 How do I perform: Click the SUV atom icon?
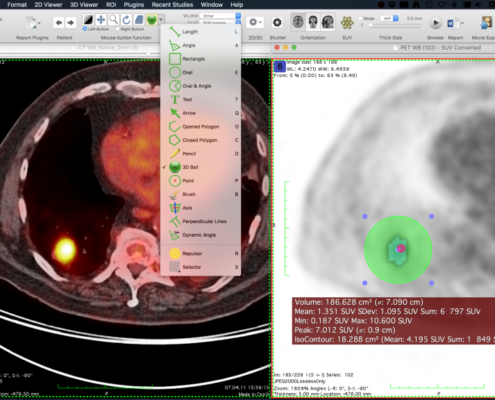pyautogui.click(x=347, y=23)
